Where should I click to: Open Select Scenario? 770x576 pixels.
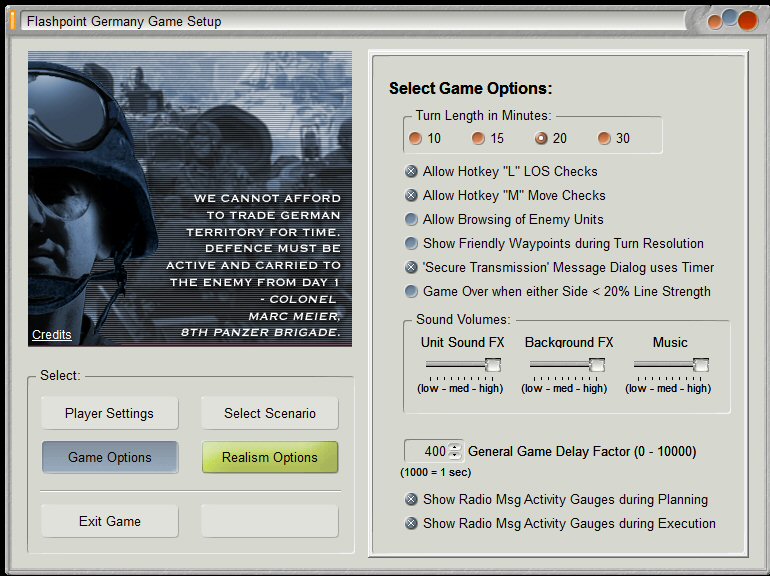point(270,413)
